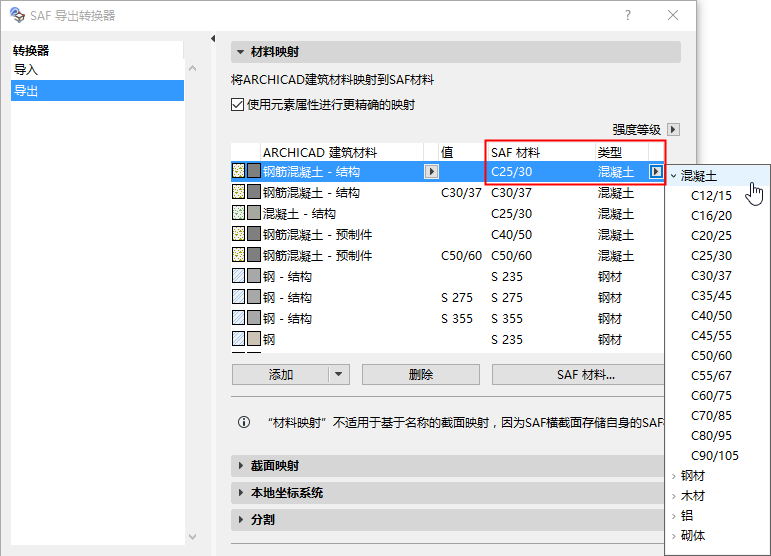Screen dimensions: 771x556
Task: Open SAF material arrow on C25/30 selected row
Action: (x=655, y=172)
